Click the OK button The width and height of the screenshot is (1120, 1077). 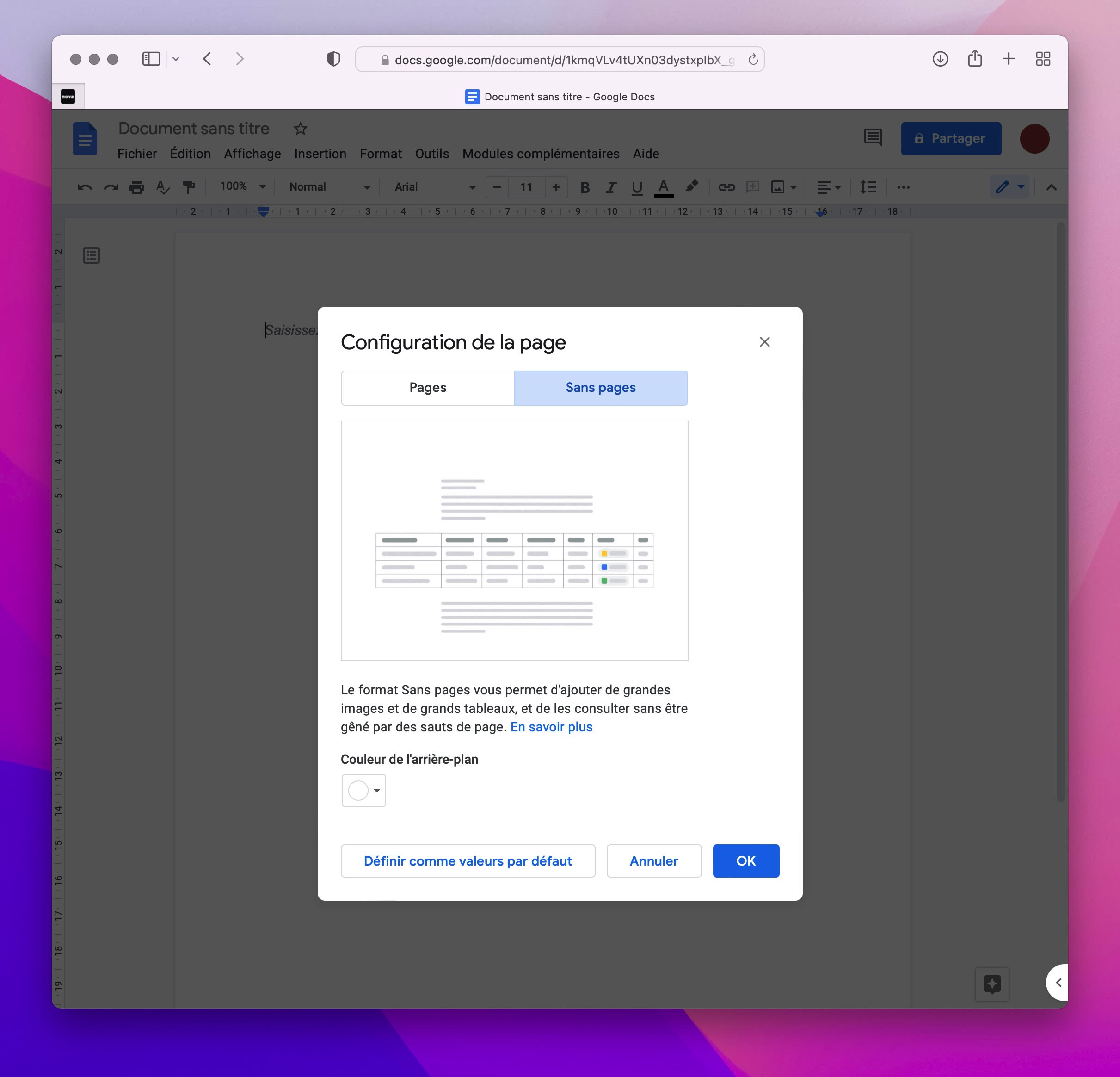(746, 861)
